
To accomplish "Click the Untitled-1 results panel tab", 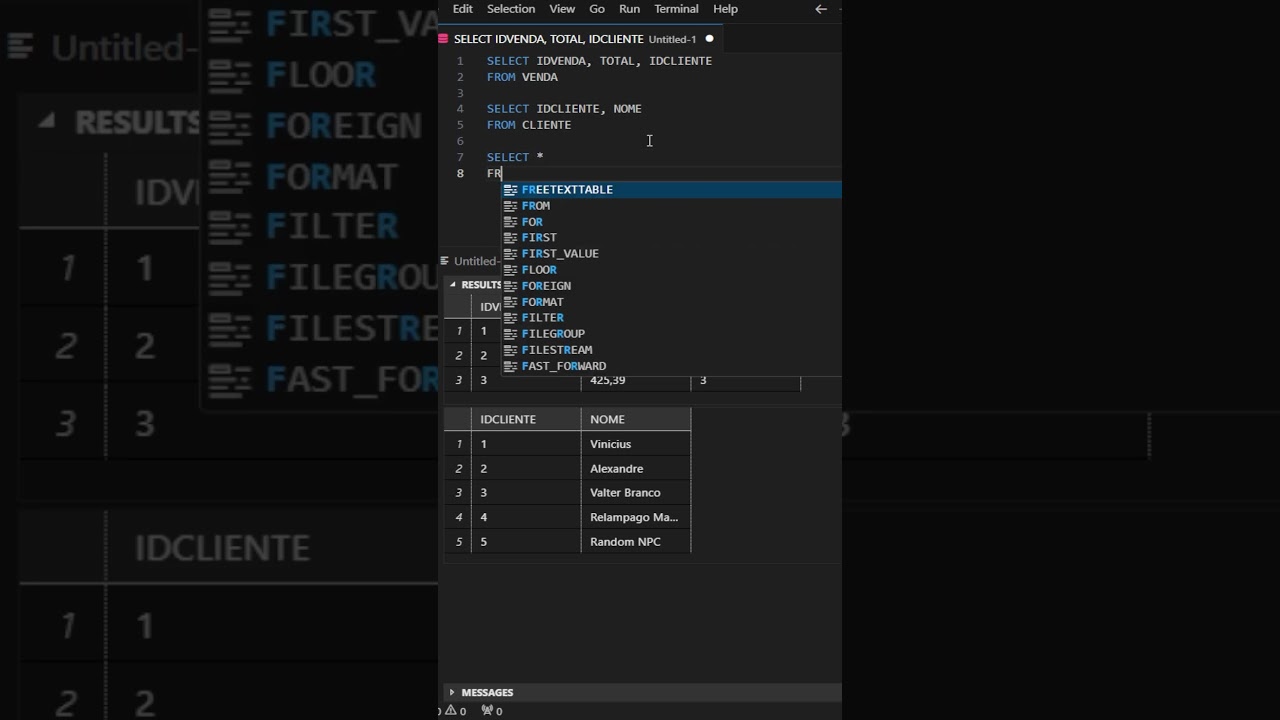I will coord(470,261).
